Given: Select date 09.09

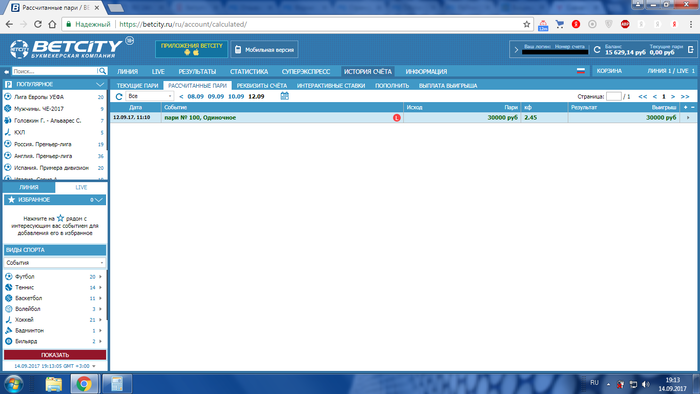Looking at the screenshot, I should 216,96.
